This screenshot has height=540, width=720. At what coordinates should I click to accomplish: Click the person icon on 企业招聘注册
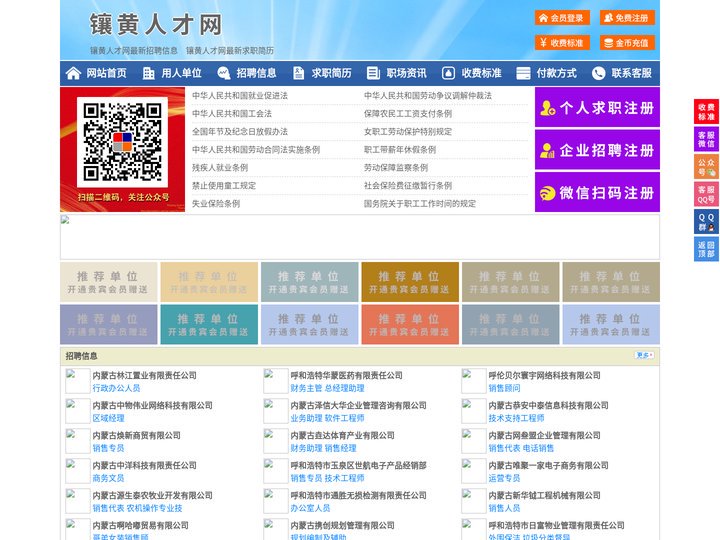click(x=547, y=150)
